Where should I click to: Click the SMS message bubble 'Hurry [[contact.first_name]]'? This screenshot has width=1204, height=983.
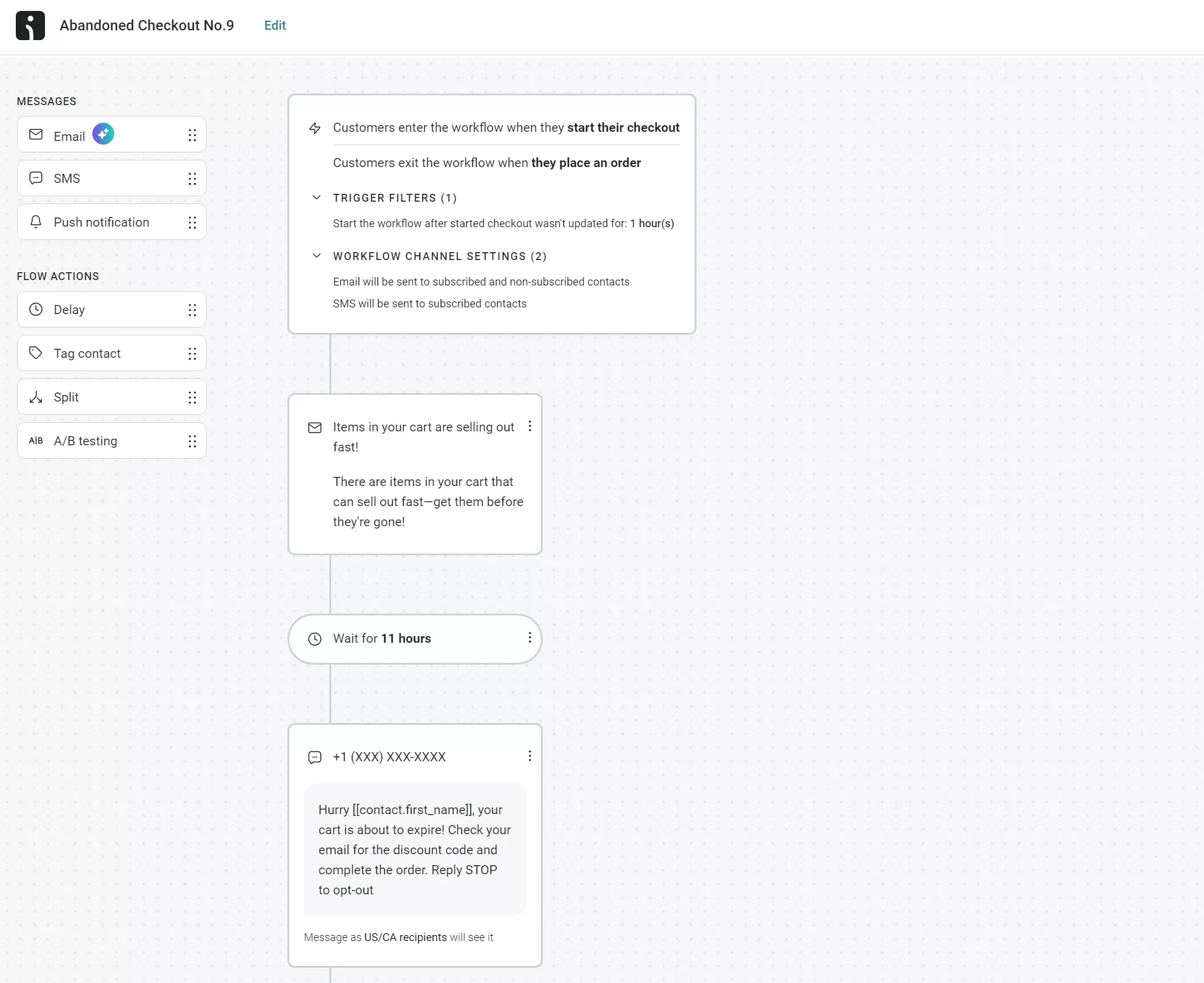tap(415, 850)
